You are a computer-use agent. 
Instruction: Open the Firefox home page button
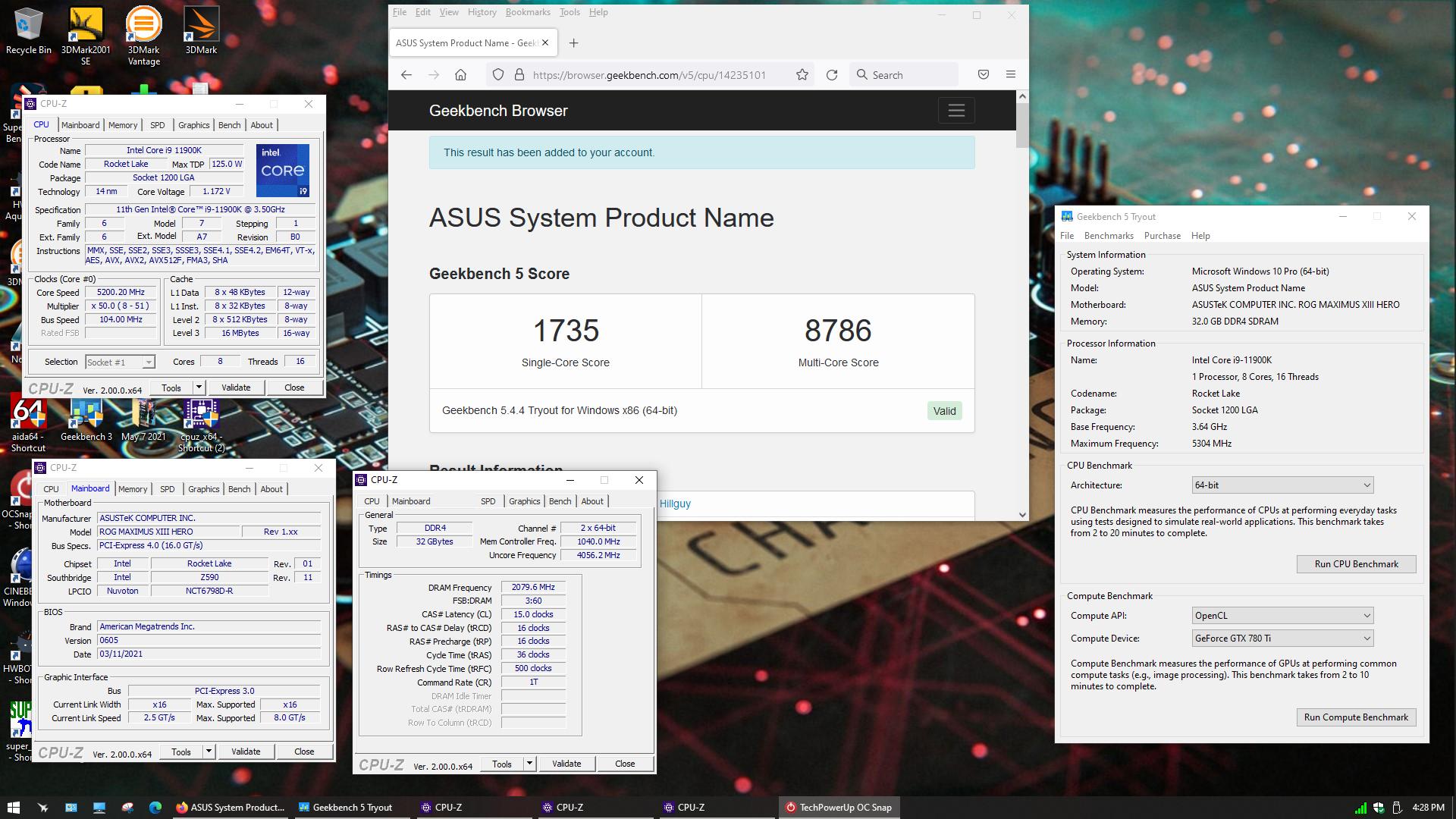460,74
